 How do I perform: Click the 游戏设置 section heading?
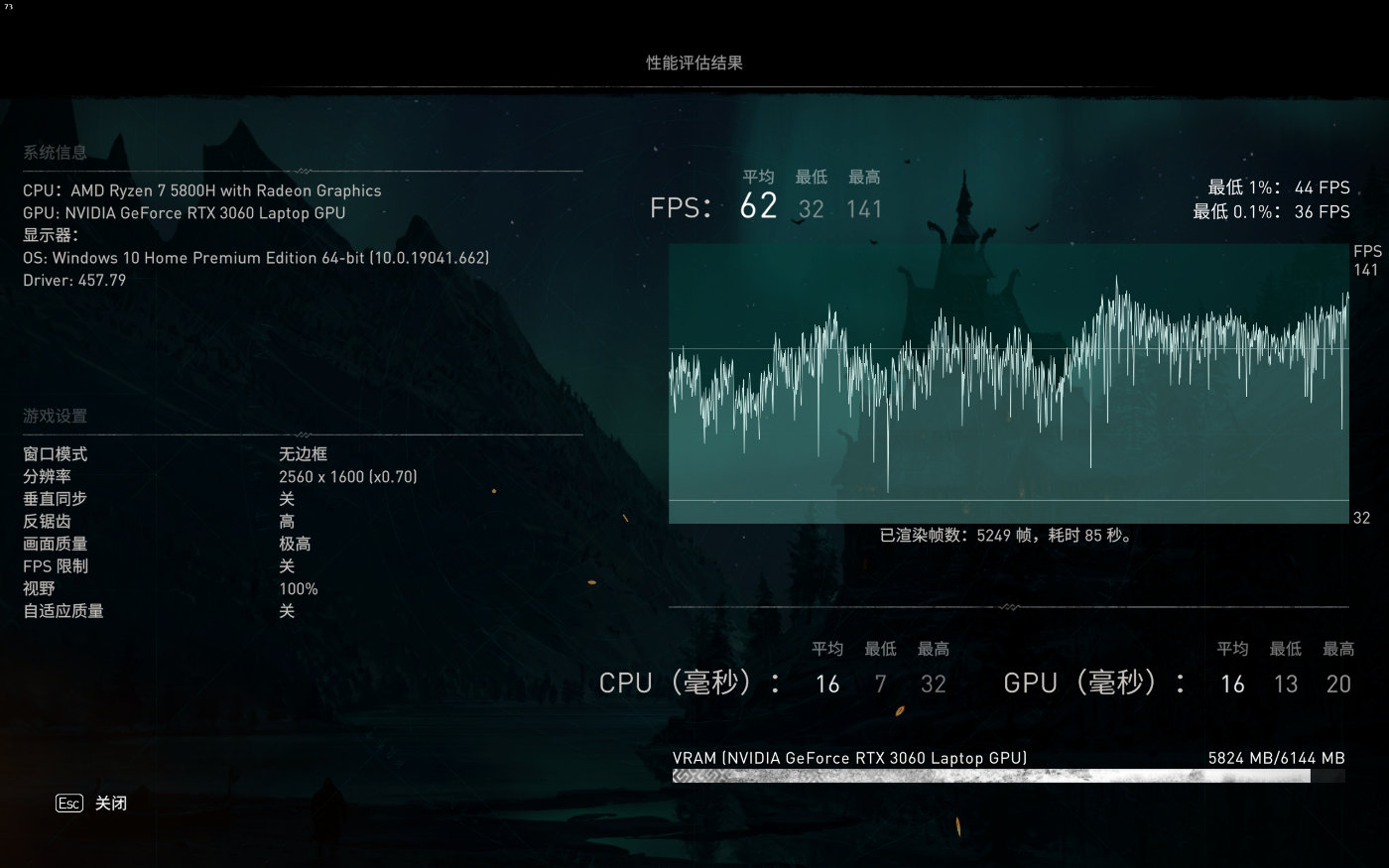55,417
